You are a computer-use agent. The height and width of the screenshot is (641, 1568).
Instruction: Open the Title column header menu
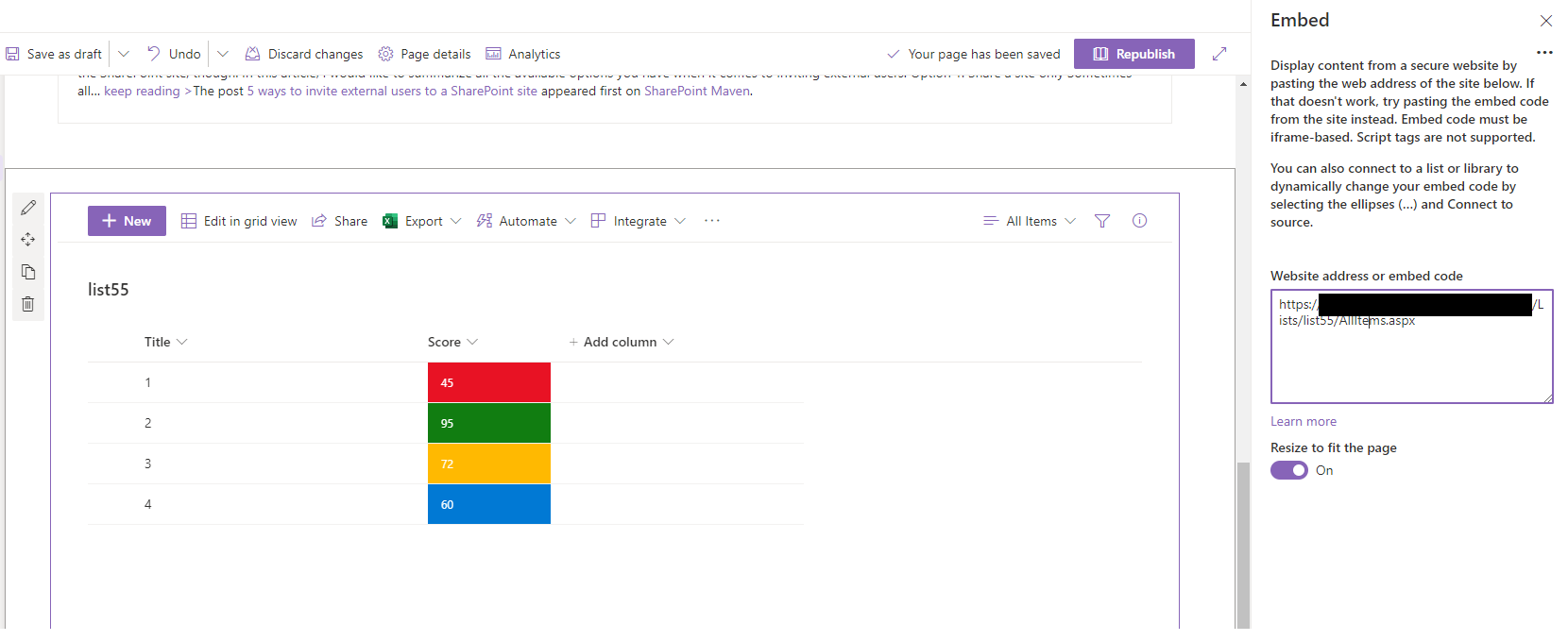pos(166,342)
